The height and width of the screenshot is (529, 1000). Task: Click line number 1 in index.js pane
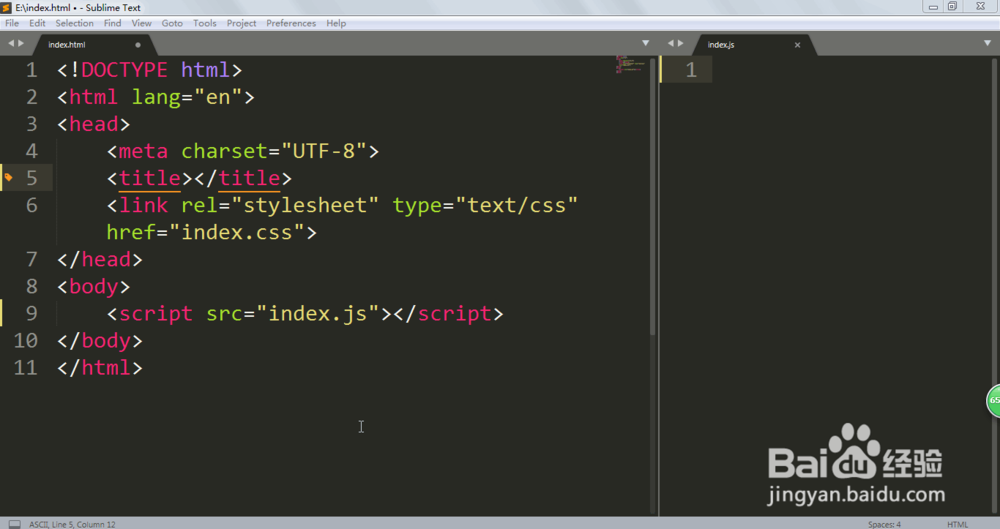click(x=691, y=70)
